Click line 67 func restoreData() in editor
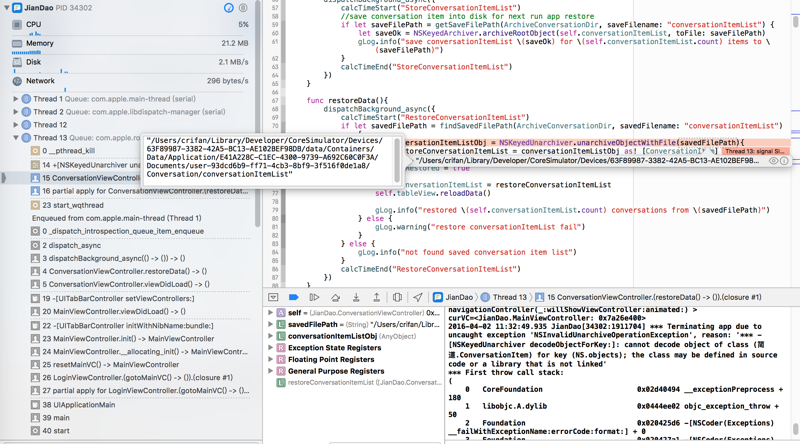 pyautogui.click(x=347, y=101)
